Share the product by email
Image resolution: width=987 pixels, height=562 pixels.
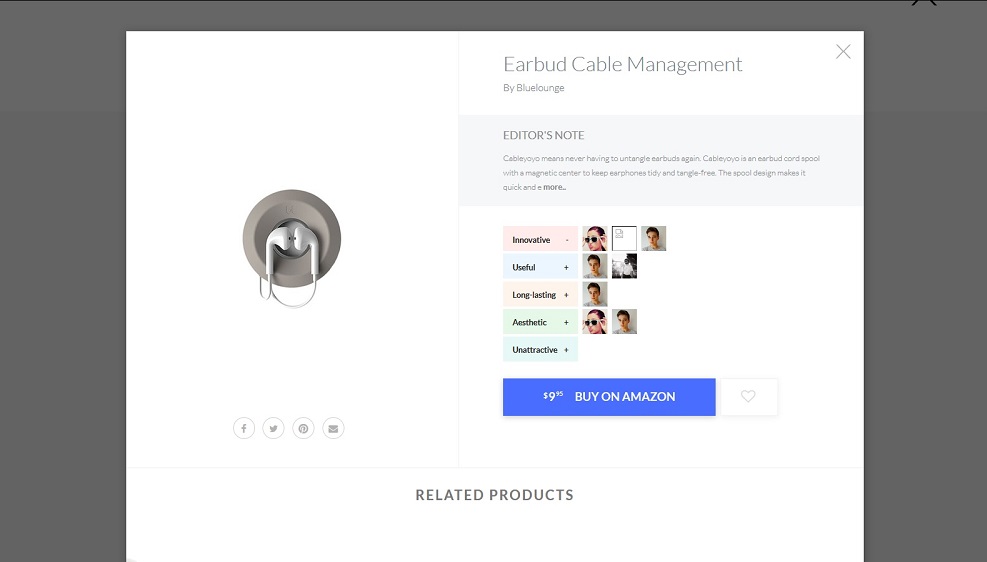click(x=333, y=428)
